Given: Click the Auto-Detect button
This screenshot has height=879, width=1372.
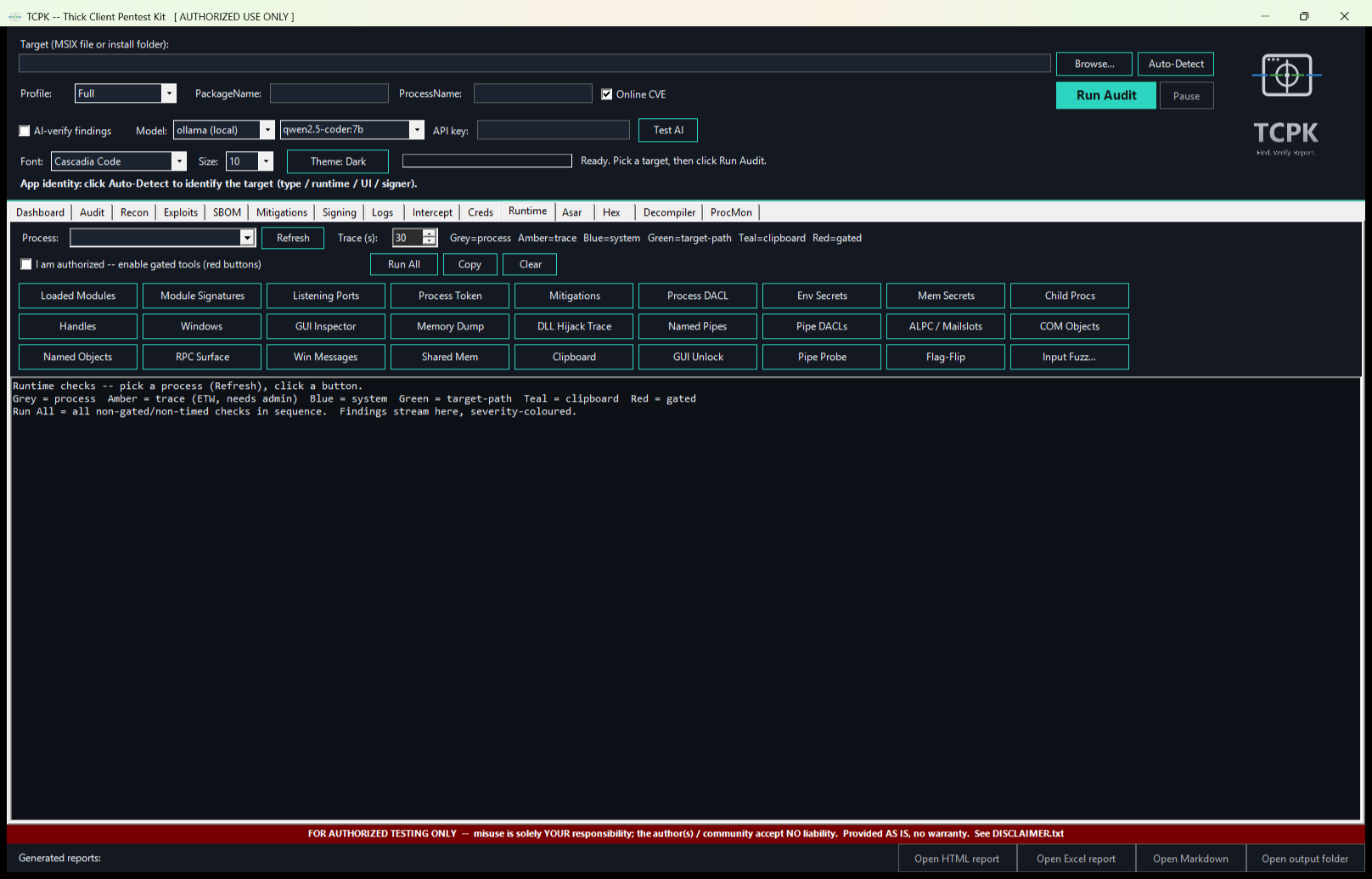Looking at the screenshot, I should point(1176,64).
